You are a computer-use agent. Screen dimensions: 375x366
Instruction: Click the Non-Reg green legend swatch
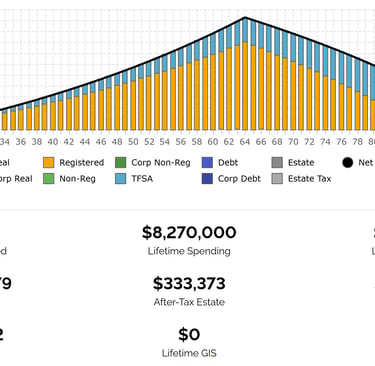tap(49, 179)
